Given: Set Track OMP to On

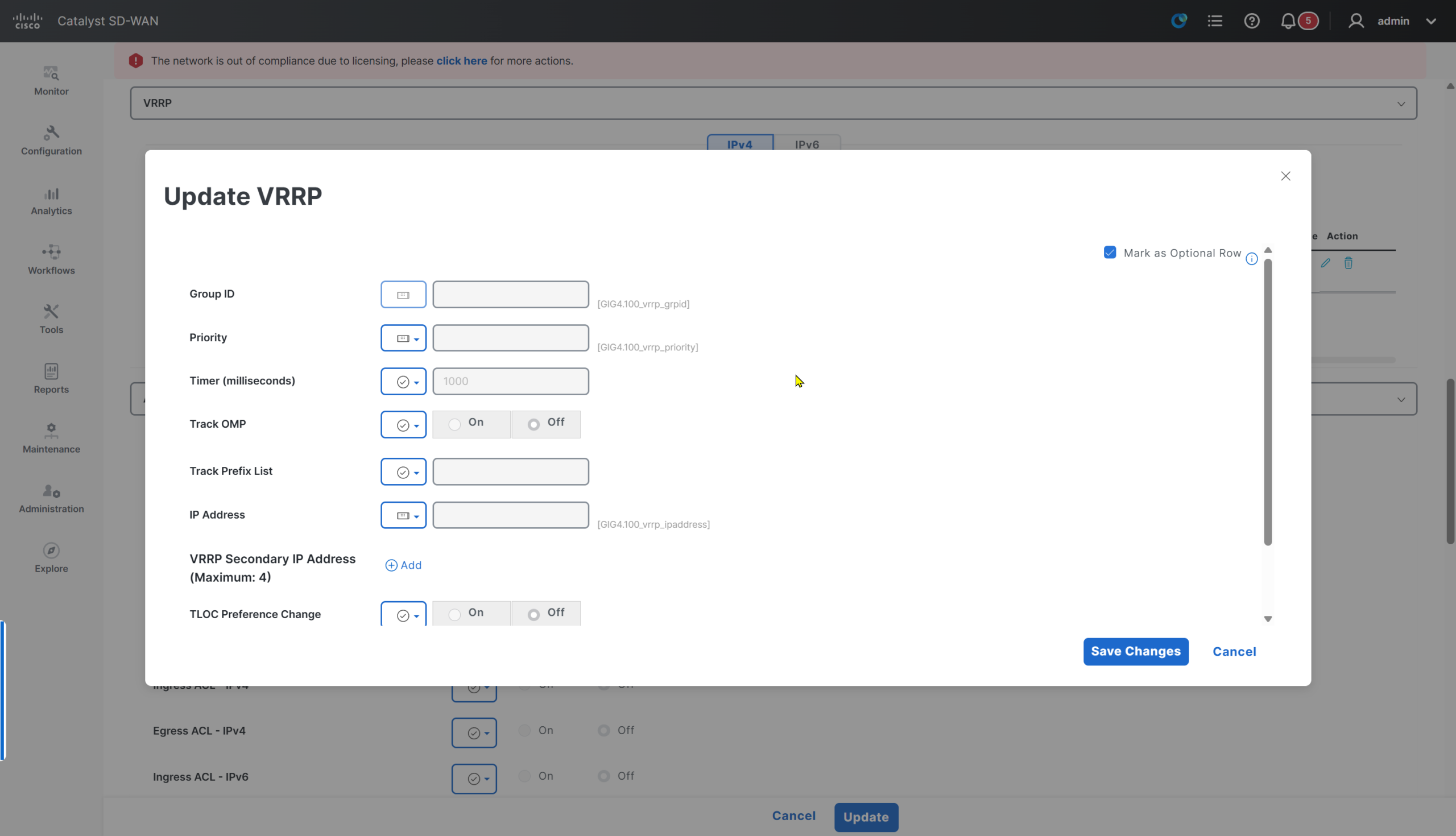Looking at the screenshot, I should click(454, 424).
